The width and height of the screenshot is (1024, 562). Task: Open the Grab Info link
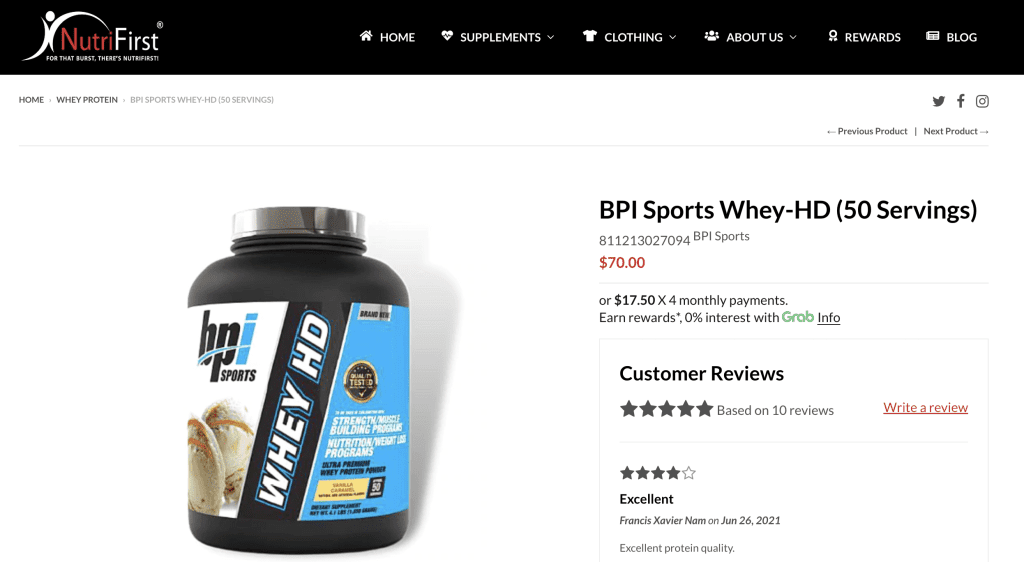click(x=828, y=317)
